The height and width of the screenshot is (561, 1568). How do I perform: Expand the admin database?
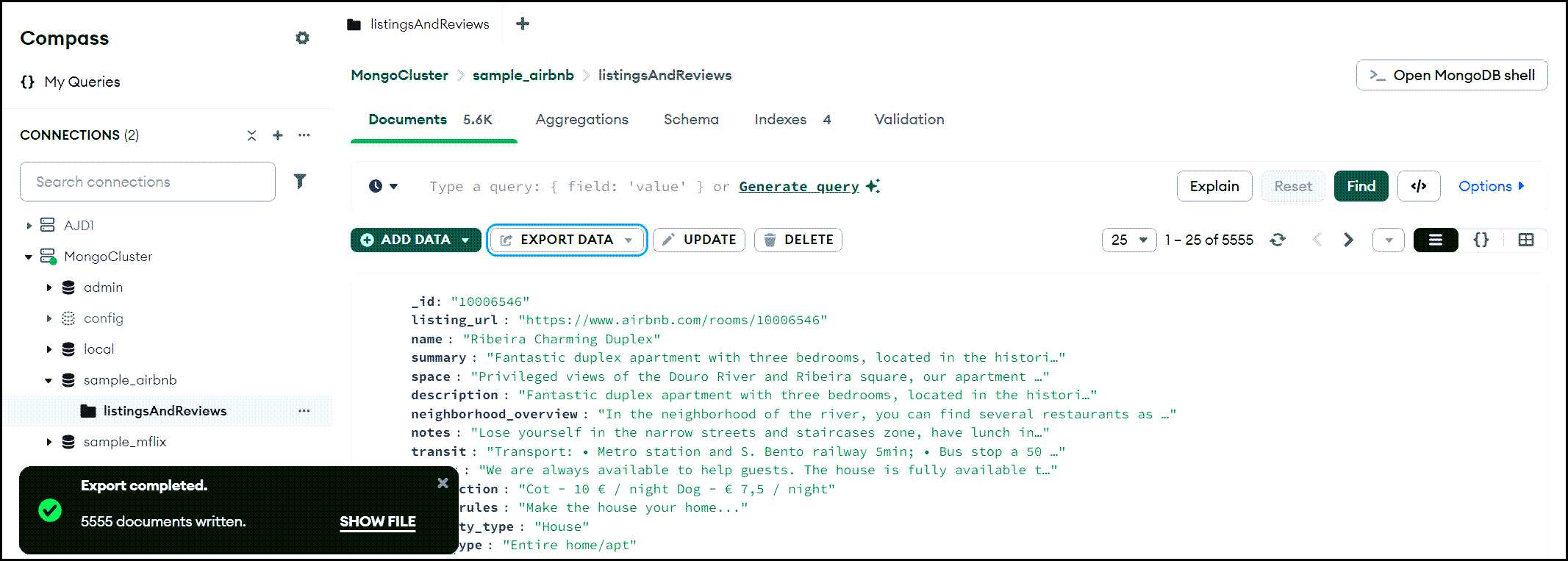49,287
